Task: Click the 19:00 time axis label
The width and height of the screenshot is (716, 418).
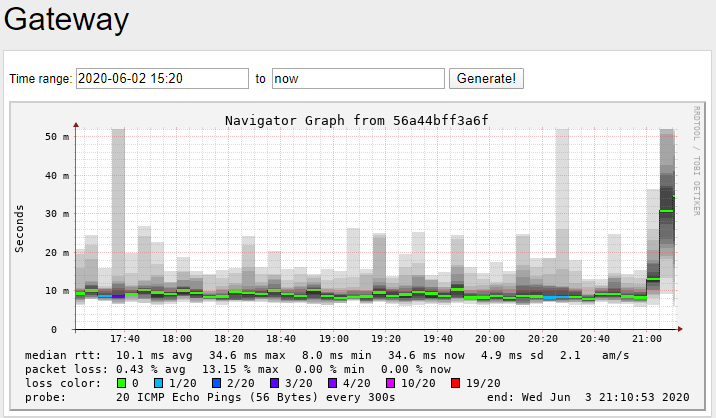Action: (334, 339)
